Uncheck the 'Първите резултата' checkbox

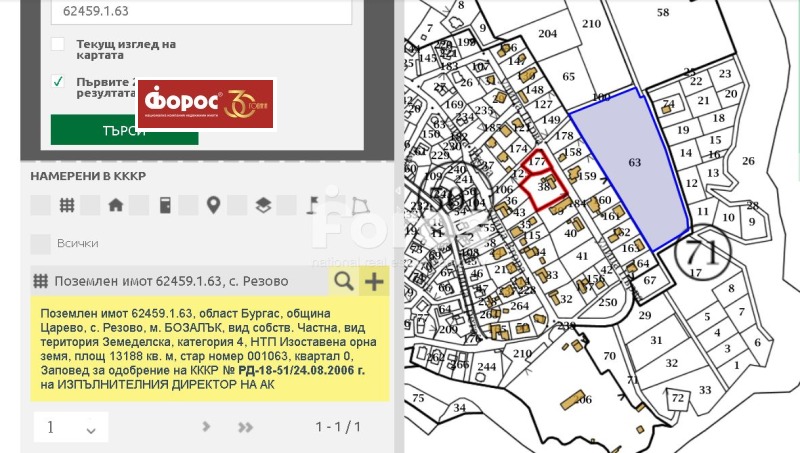(x=58, y=81)
